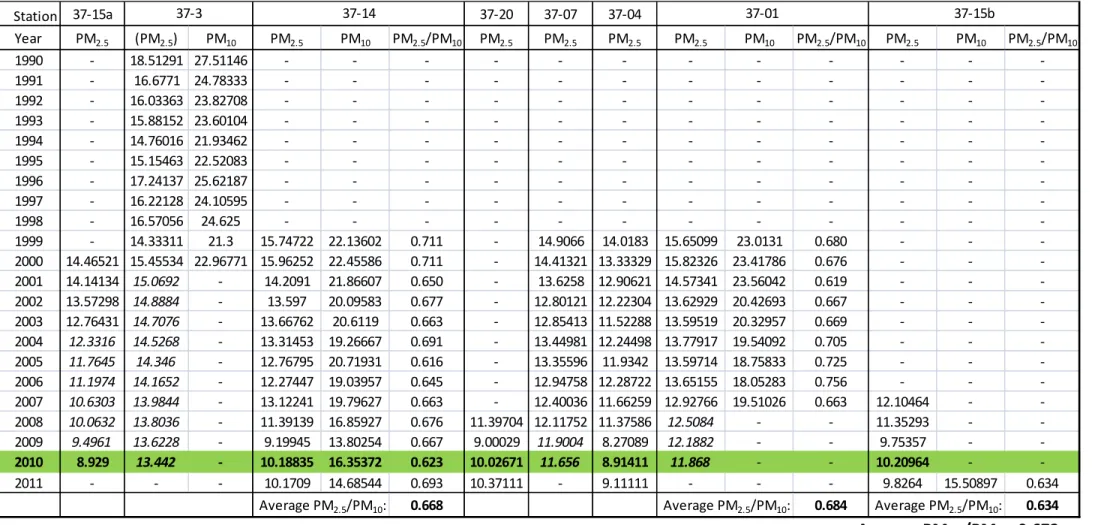Select station header '37-20'
This screenshot has height=525, width=1098.
click(x=496, y=14)
